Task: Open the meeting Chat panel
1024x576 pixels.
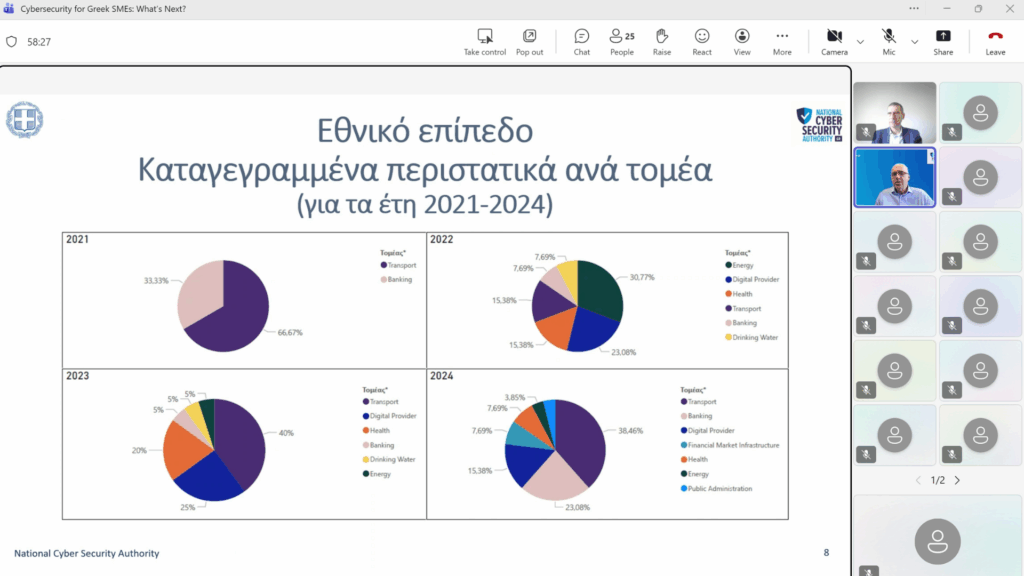Action: [581, 41]
